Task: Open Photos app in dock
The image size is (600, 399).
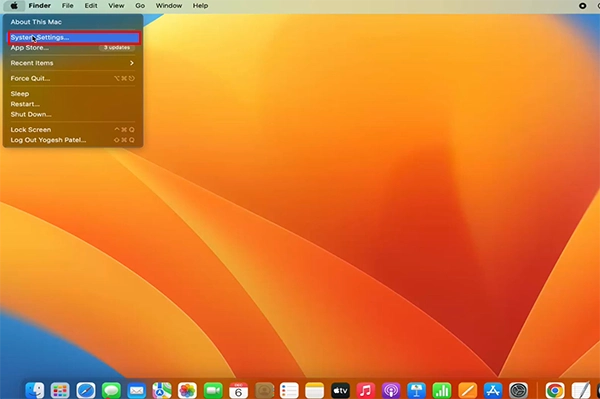Action: 188,391
